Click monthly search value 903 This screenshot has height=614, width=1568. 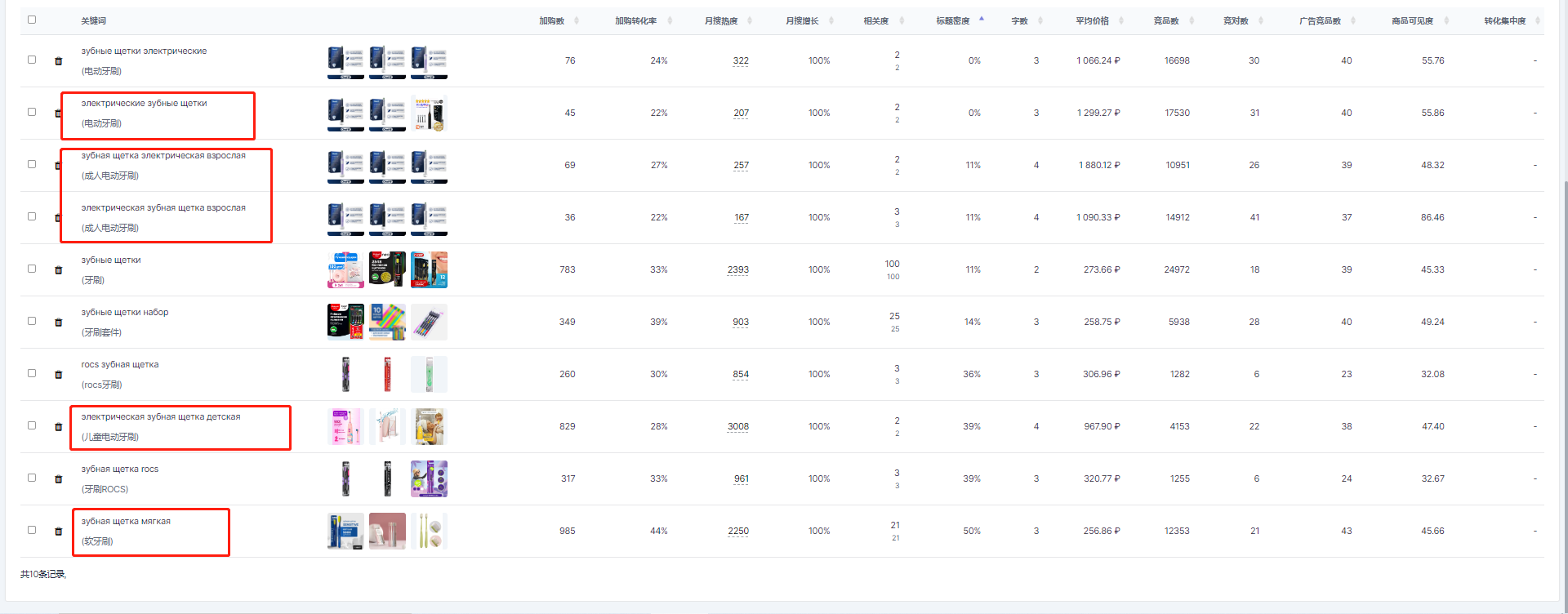[x=741, y=322]
